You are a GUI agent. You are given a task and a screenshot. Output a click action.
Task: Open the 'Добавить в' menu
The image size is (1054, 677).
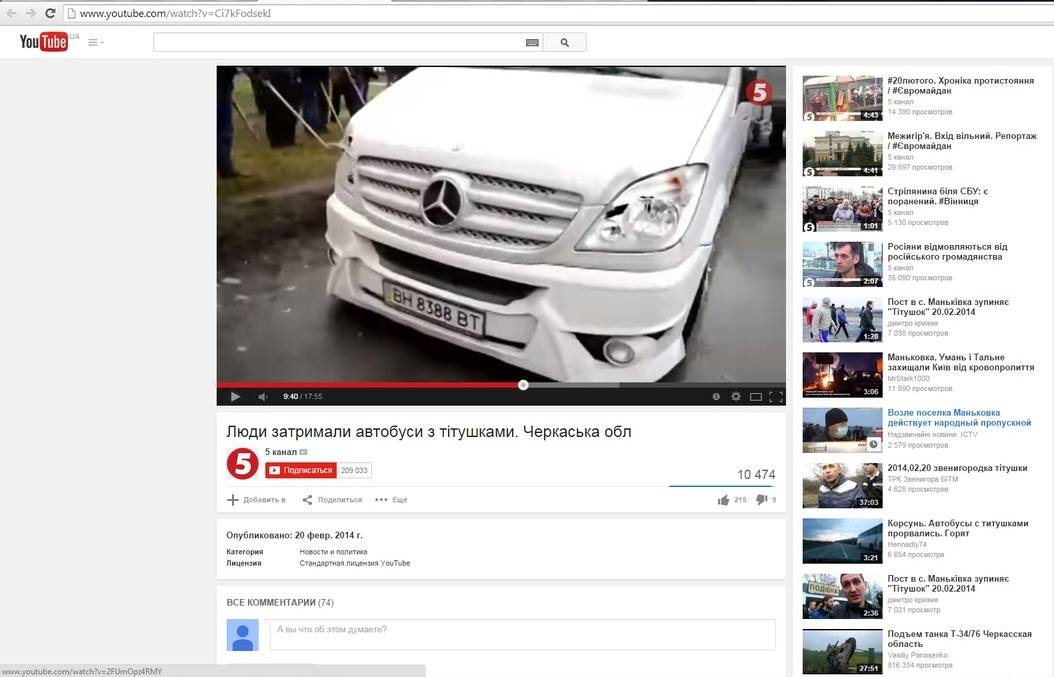(256, 500)
